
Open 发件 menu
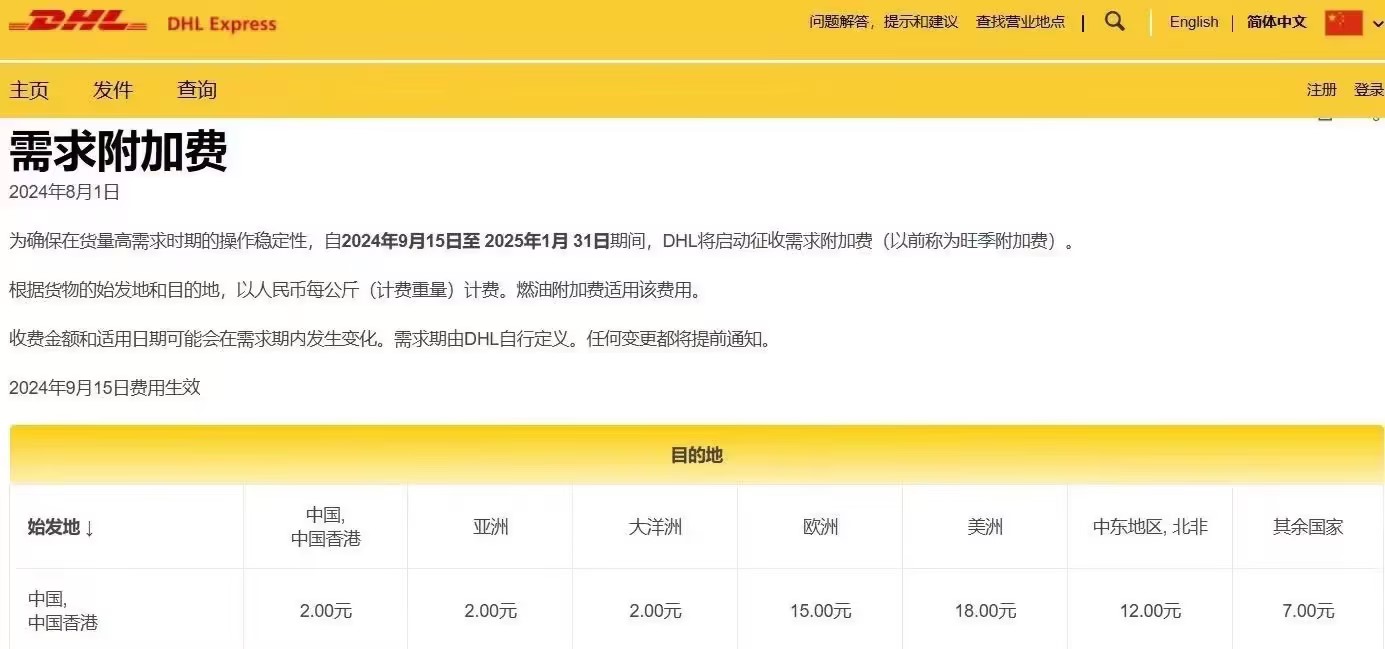(x=113, y=90)
